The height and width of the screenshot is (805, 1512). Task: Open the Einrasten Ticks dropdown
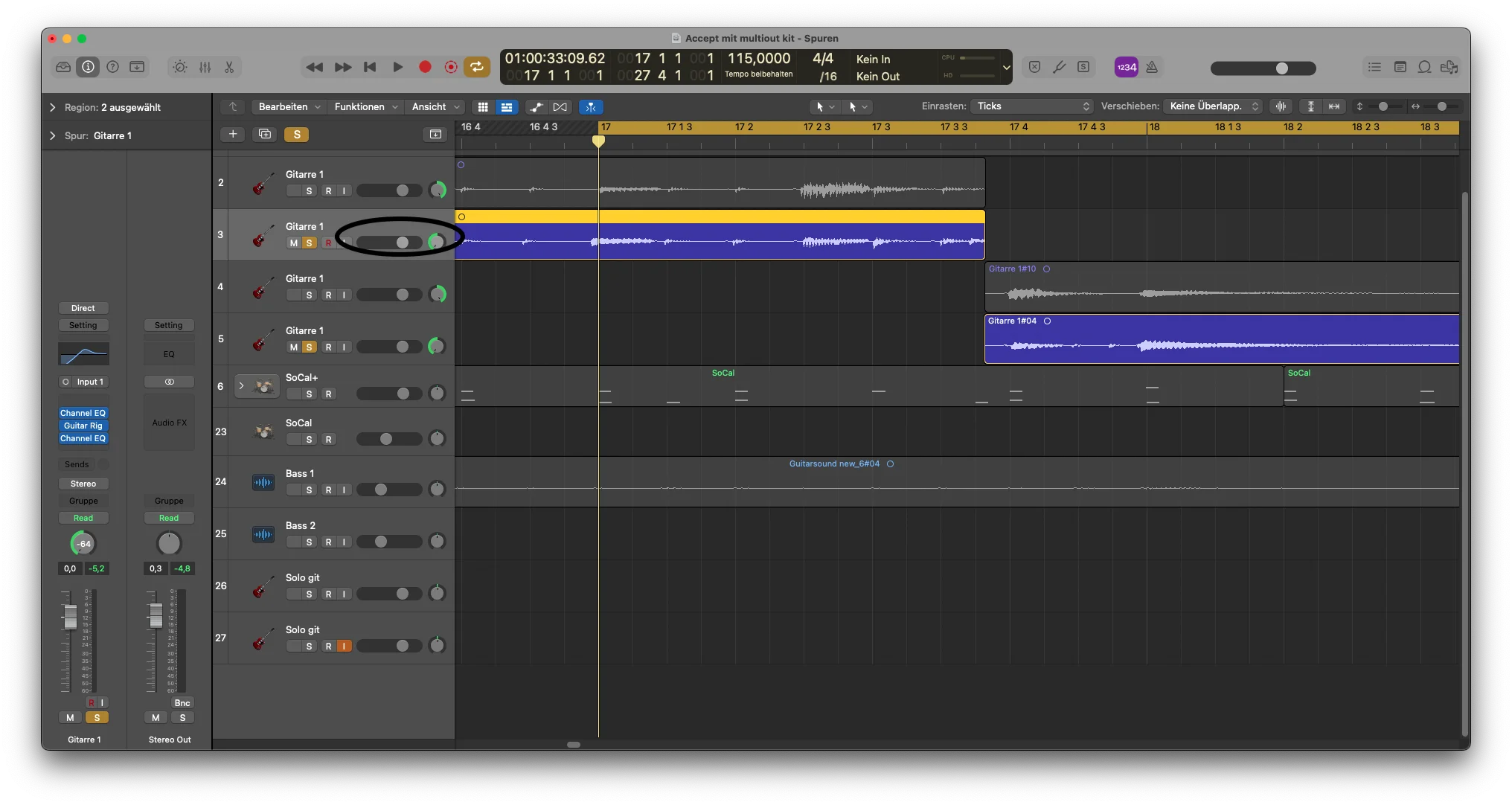pos(1031,106)
